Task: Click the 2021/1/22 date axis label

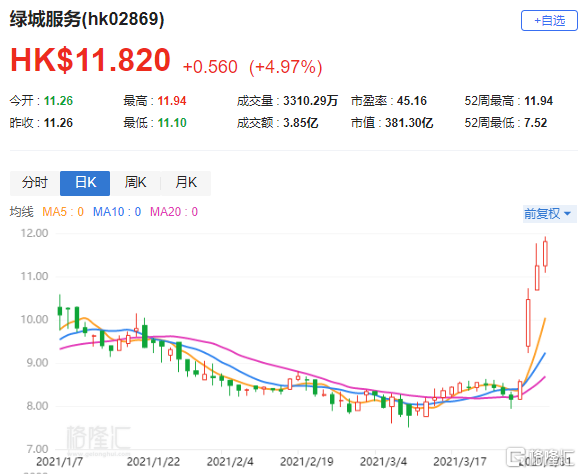Action: pos(153,462)
